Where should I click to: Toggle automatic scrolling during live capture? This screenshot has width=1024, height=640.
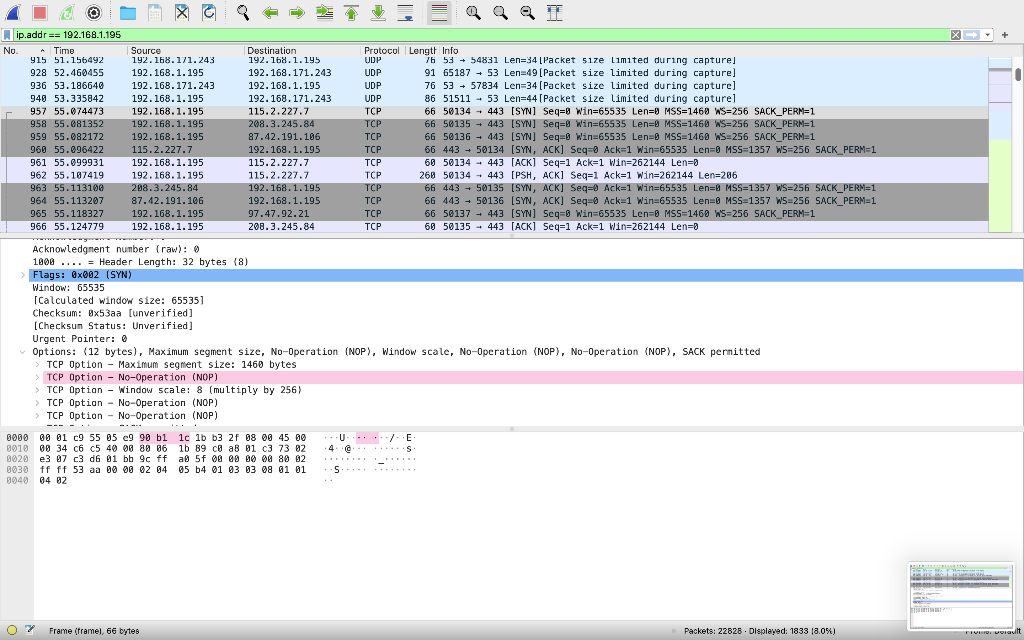[404, 13]
